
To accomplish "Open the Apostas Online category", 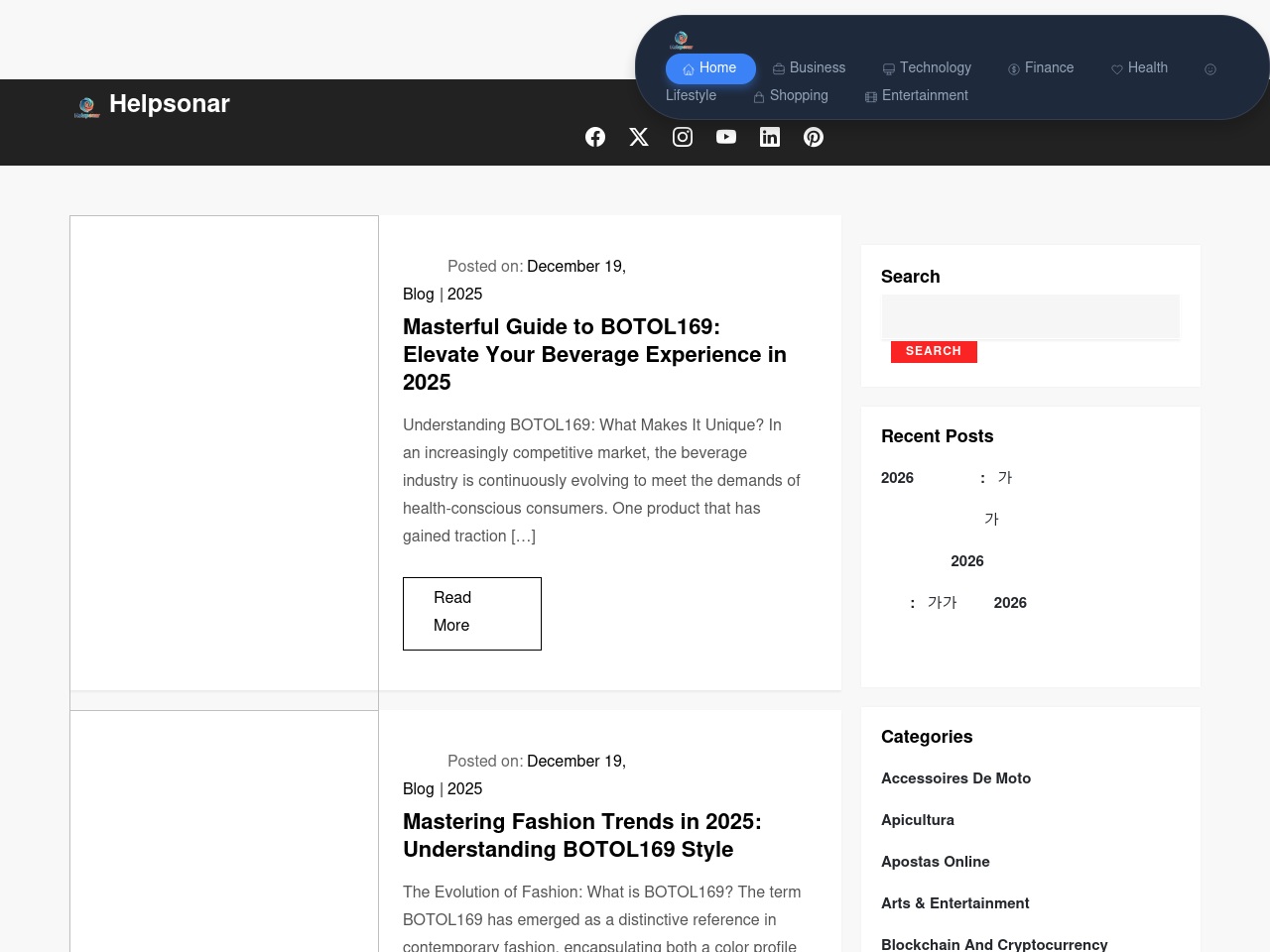I will [936, 862].
